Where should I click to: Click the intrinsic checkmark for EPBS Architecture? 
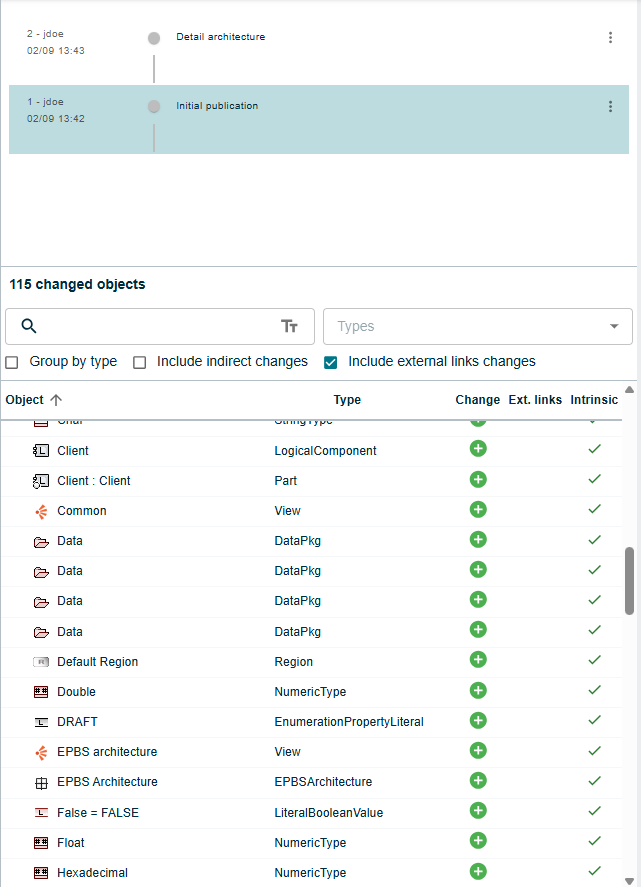pos(594,781)
